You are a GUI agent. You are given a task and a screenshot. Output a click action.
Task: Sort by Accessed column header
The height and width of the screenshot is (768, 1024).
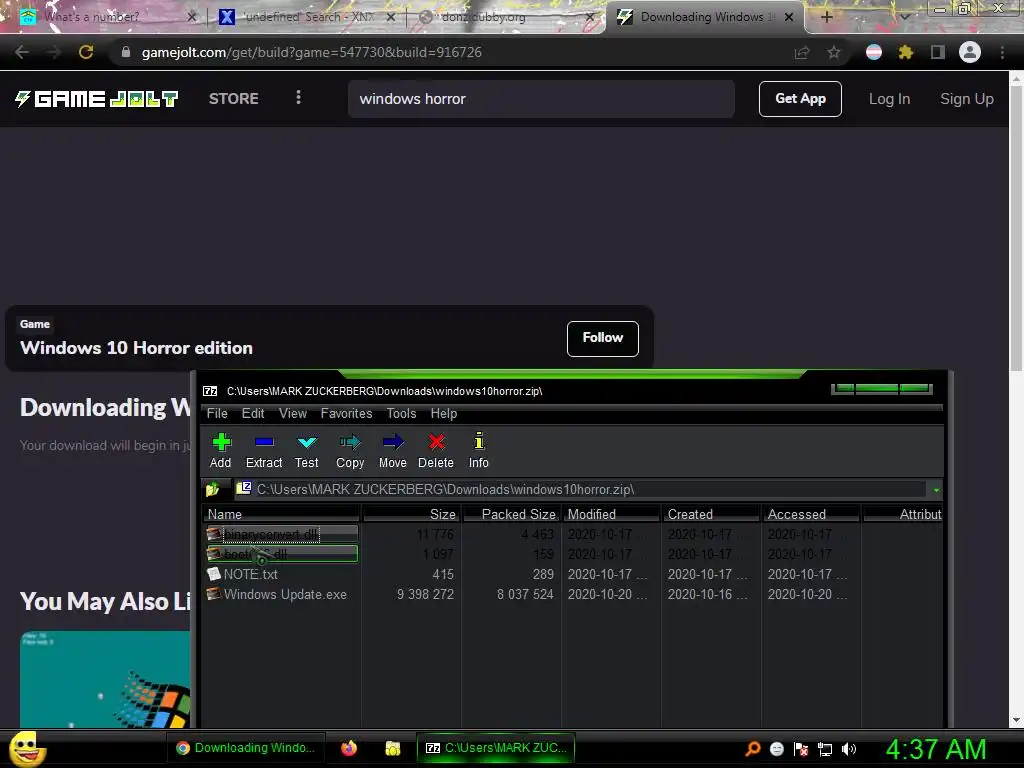(x=811, y=514)
